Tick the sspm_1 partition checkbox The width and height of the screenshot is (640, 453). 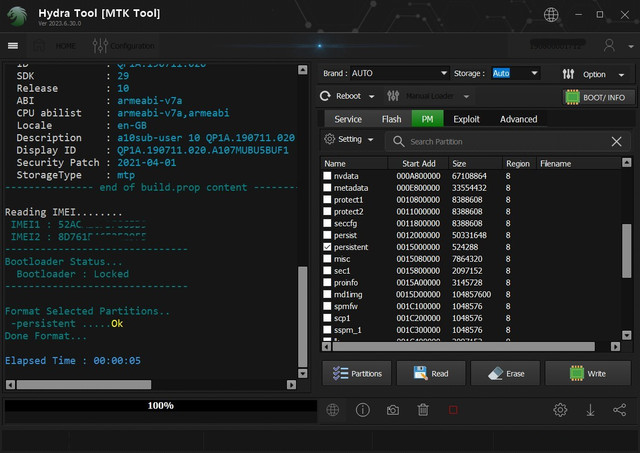327,330
